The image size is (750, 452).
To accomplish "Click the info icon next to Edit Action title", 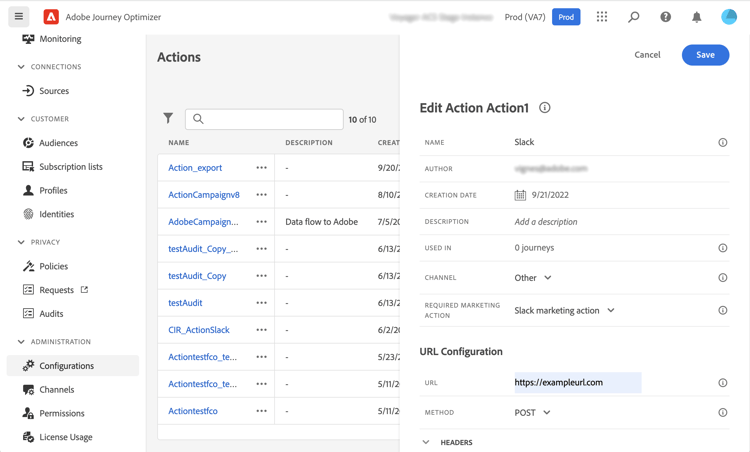I will (545, 108).
